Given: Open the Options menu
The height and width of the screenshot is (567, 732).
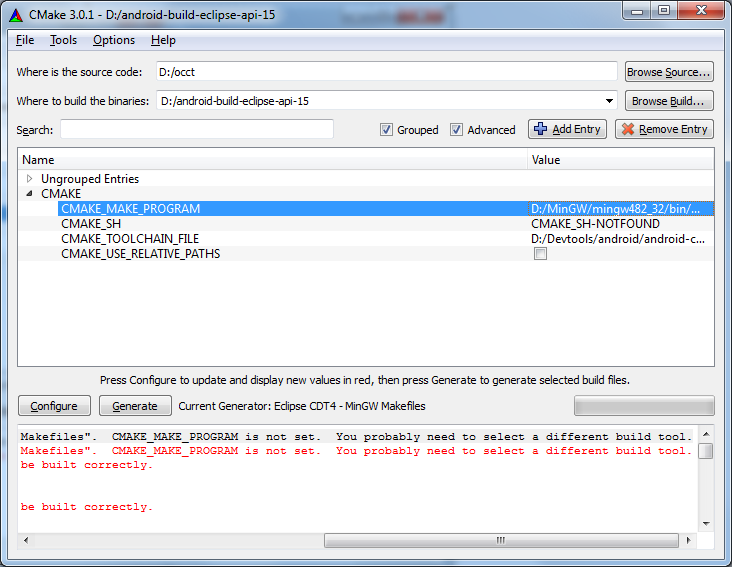Looking at the screenshot, I should (114, 40).
